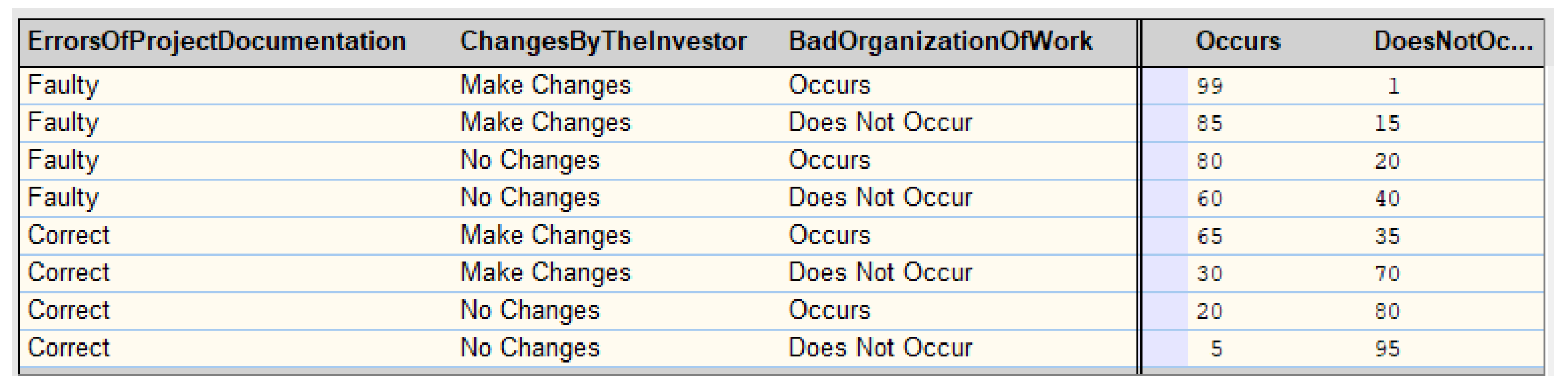Click the ErrorsOfProjectDocumentation column header
The image size is (1568, 391).
point(217,41)
